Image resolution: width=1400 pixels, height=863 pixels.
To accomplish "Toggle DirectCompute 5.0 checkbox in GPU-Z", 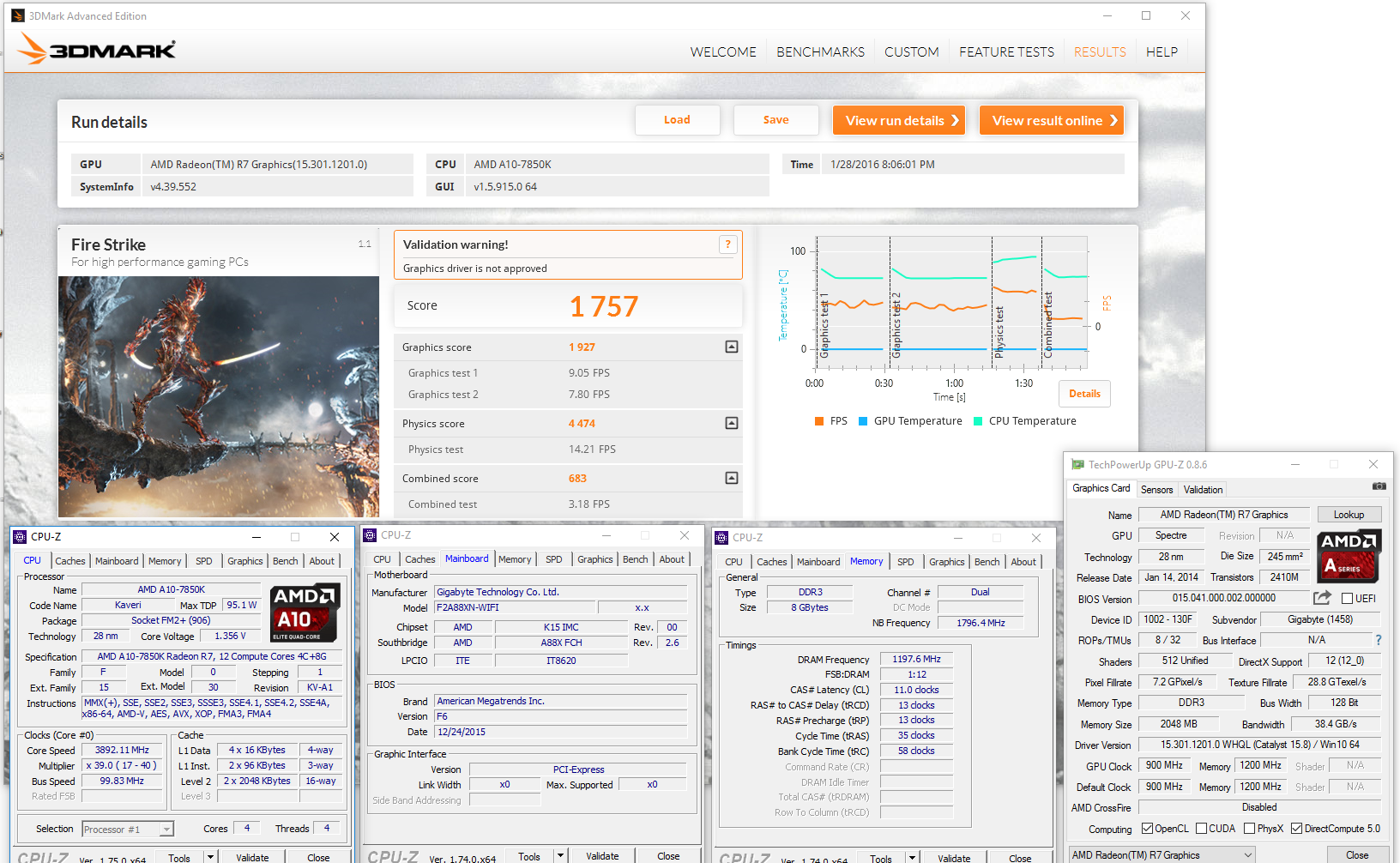I will [x=1296, y=829].
